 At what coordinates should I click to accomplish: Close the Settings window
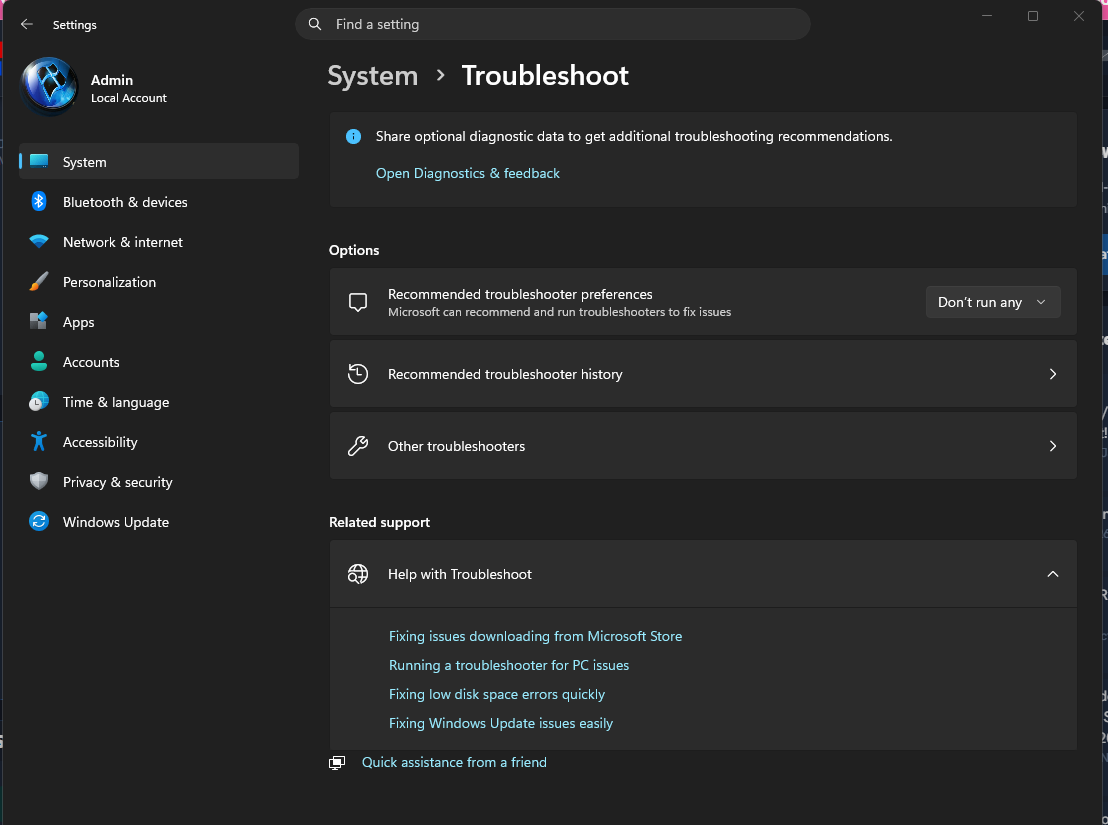click(x=1078, y=16)
